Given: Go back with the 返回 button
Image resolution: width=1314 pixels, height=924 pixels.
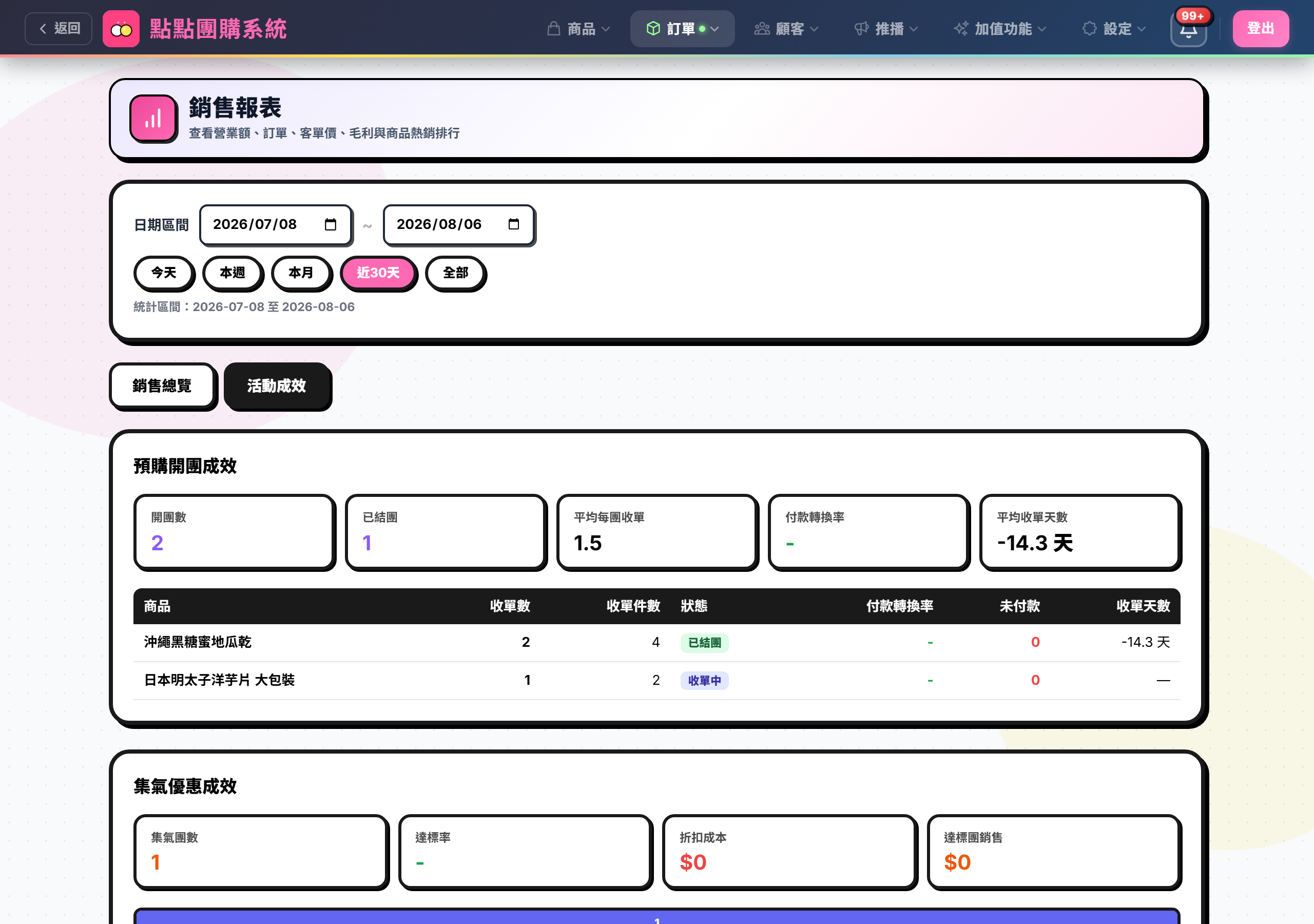Looking at the screenshot, I should click(59, 29).
